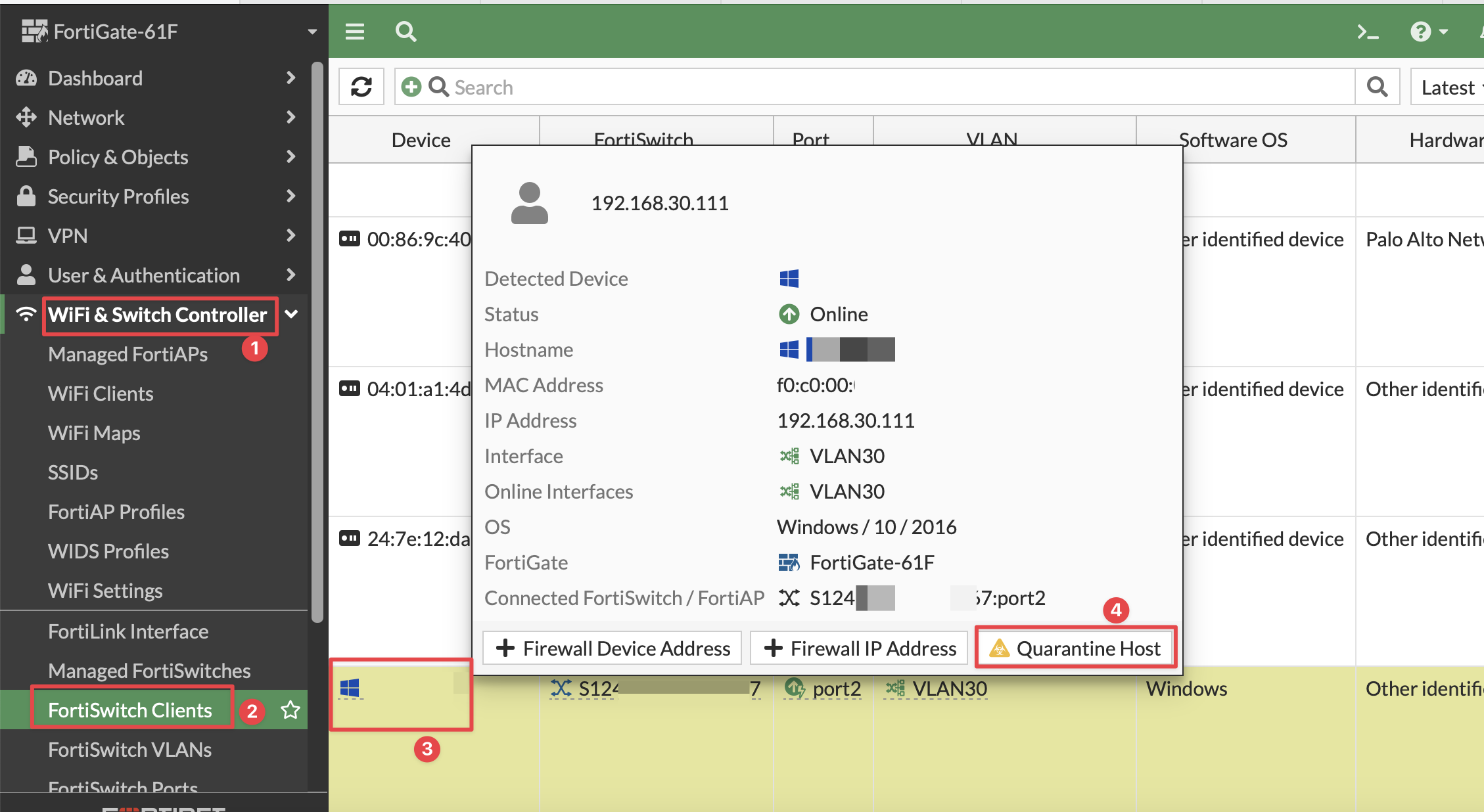
Task: Sort by the Device column header
Action: (x=421, y=140)
